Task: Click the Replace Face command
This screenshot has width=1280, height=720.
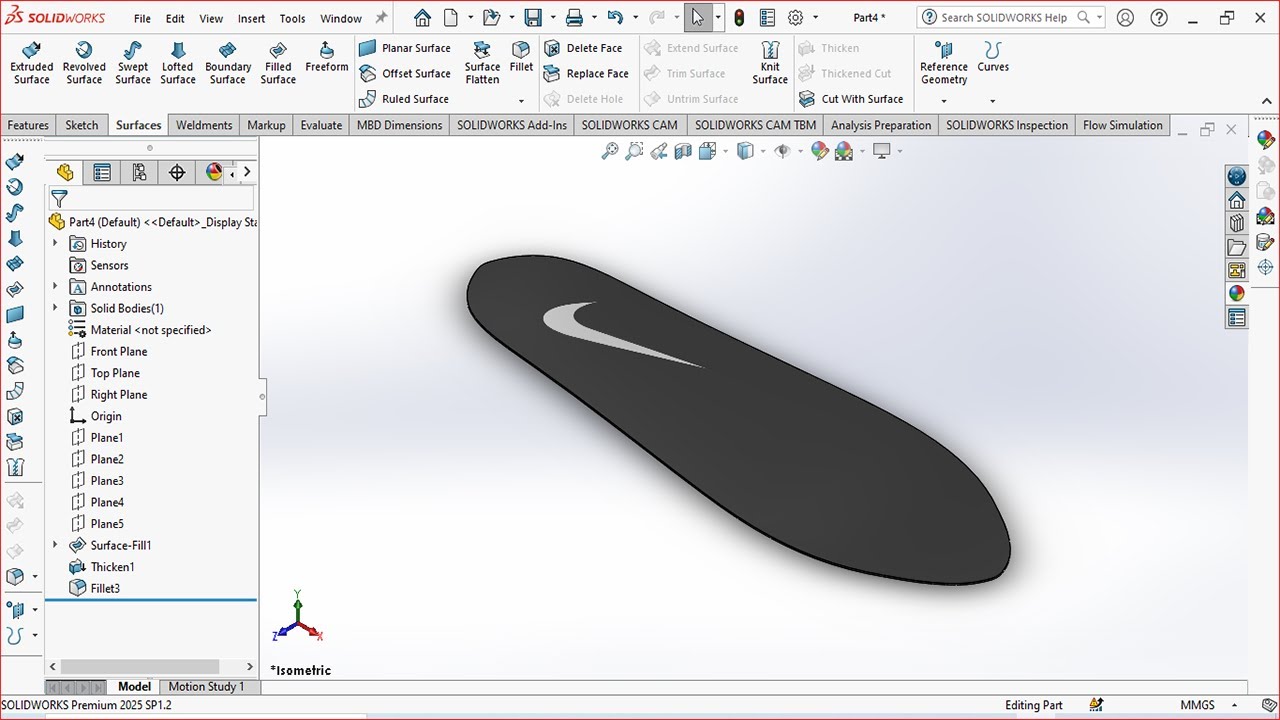Action: 586,74
